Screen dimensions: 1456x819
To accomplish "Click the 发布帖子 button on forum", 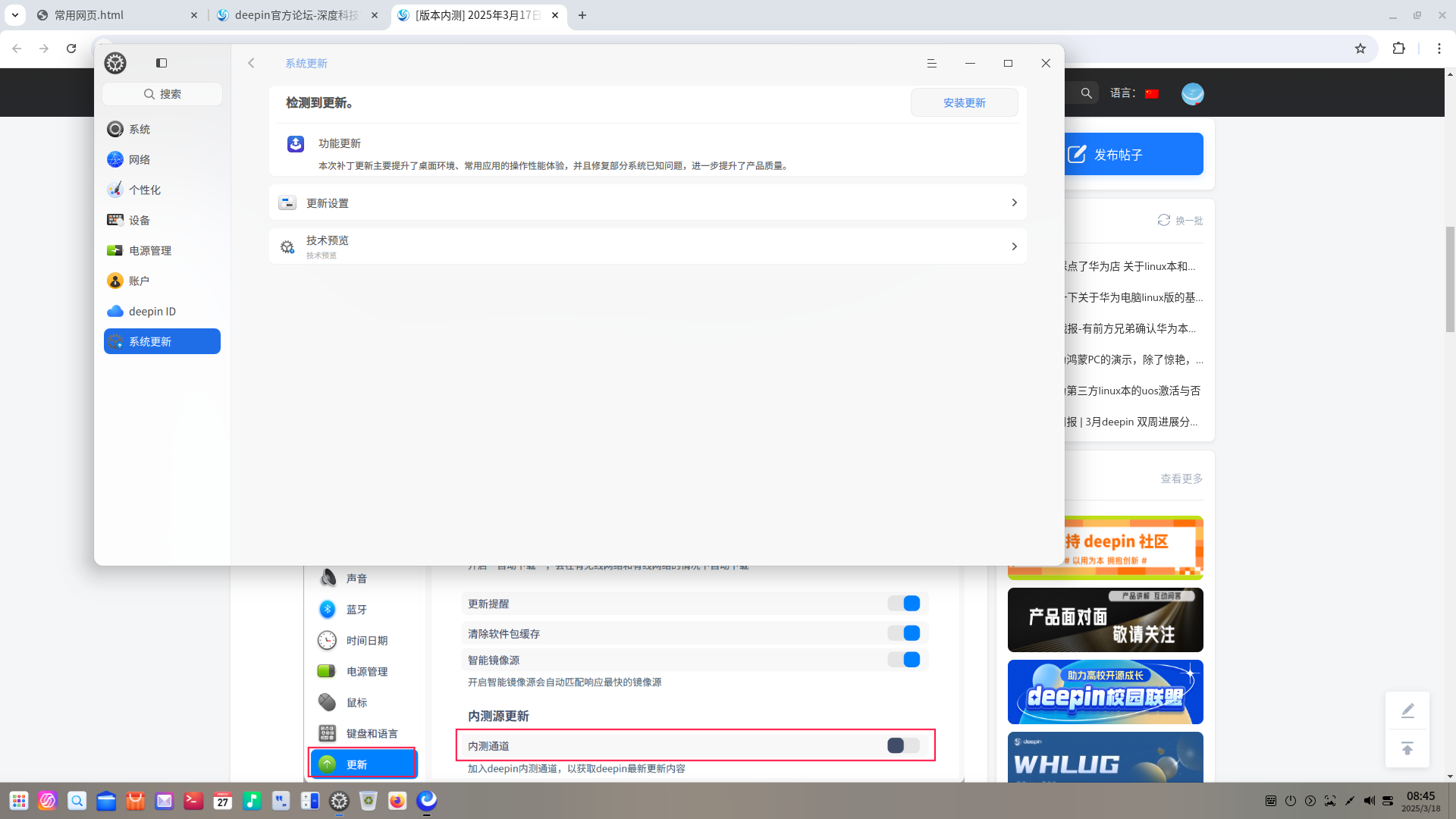I will point(1134,154).
